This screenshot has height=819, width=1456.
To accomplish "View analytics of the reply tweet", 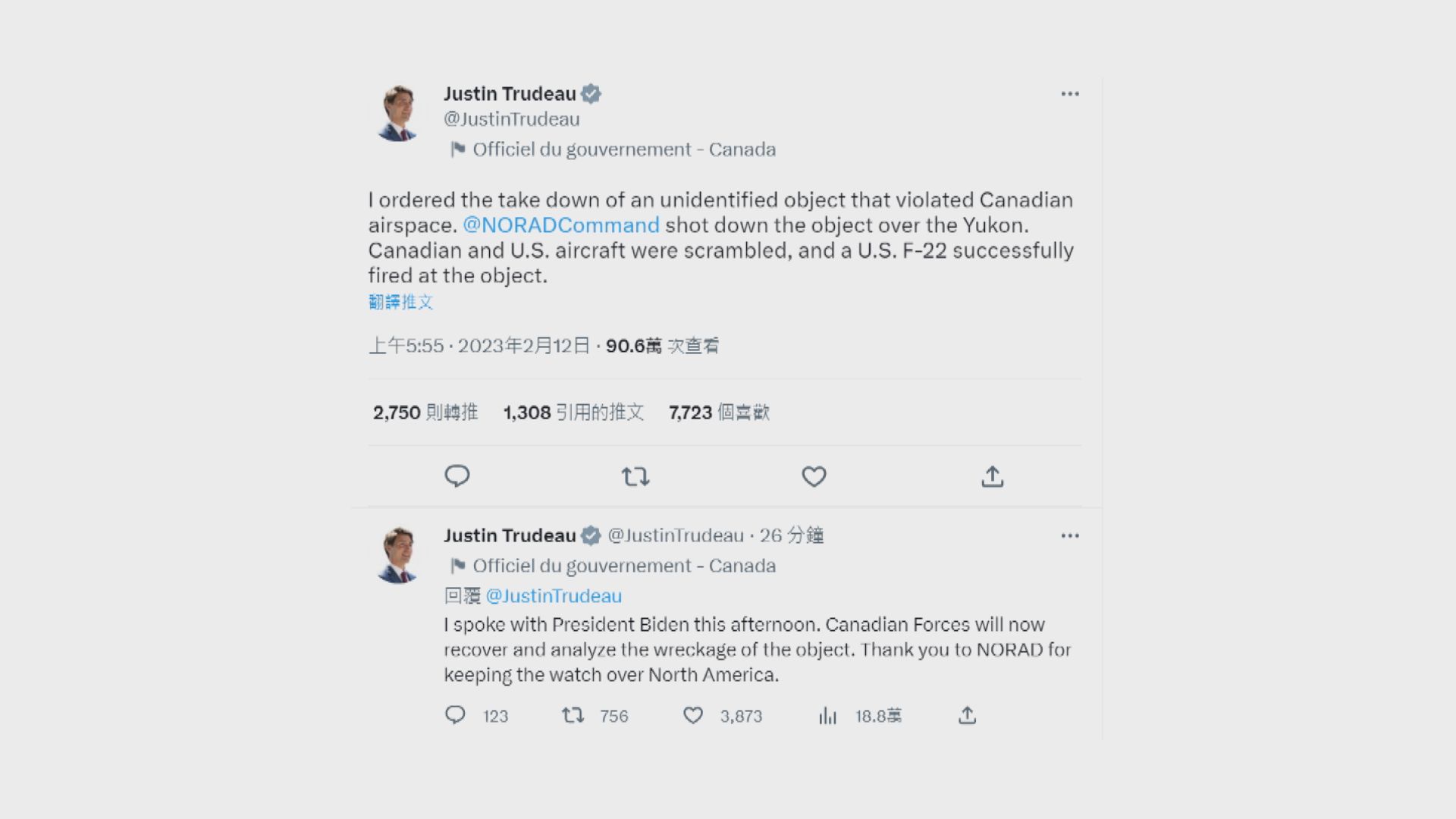I will pos(827,716).
